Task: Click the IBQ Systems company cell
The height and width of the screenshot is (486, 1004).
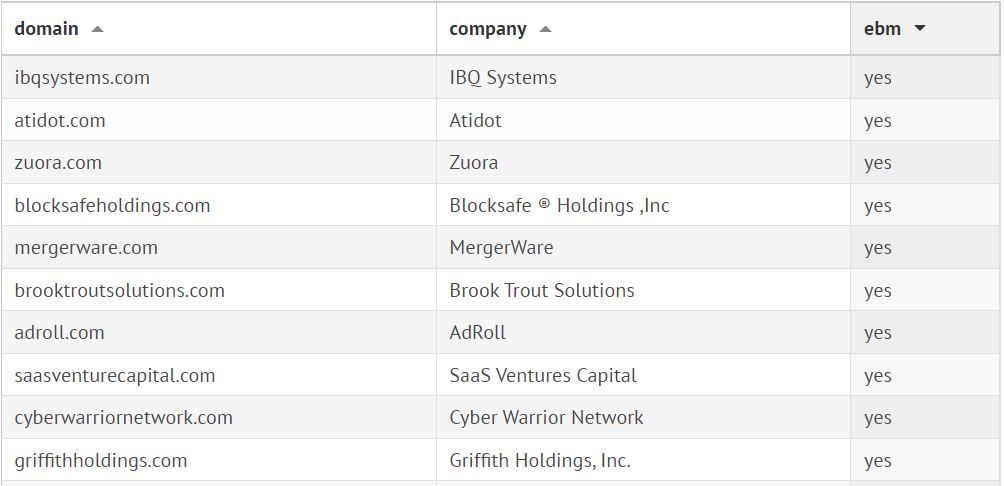Action: click(503, 78)
